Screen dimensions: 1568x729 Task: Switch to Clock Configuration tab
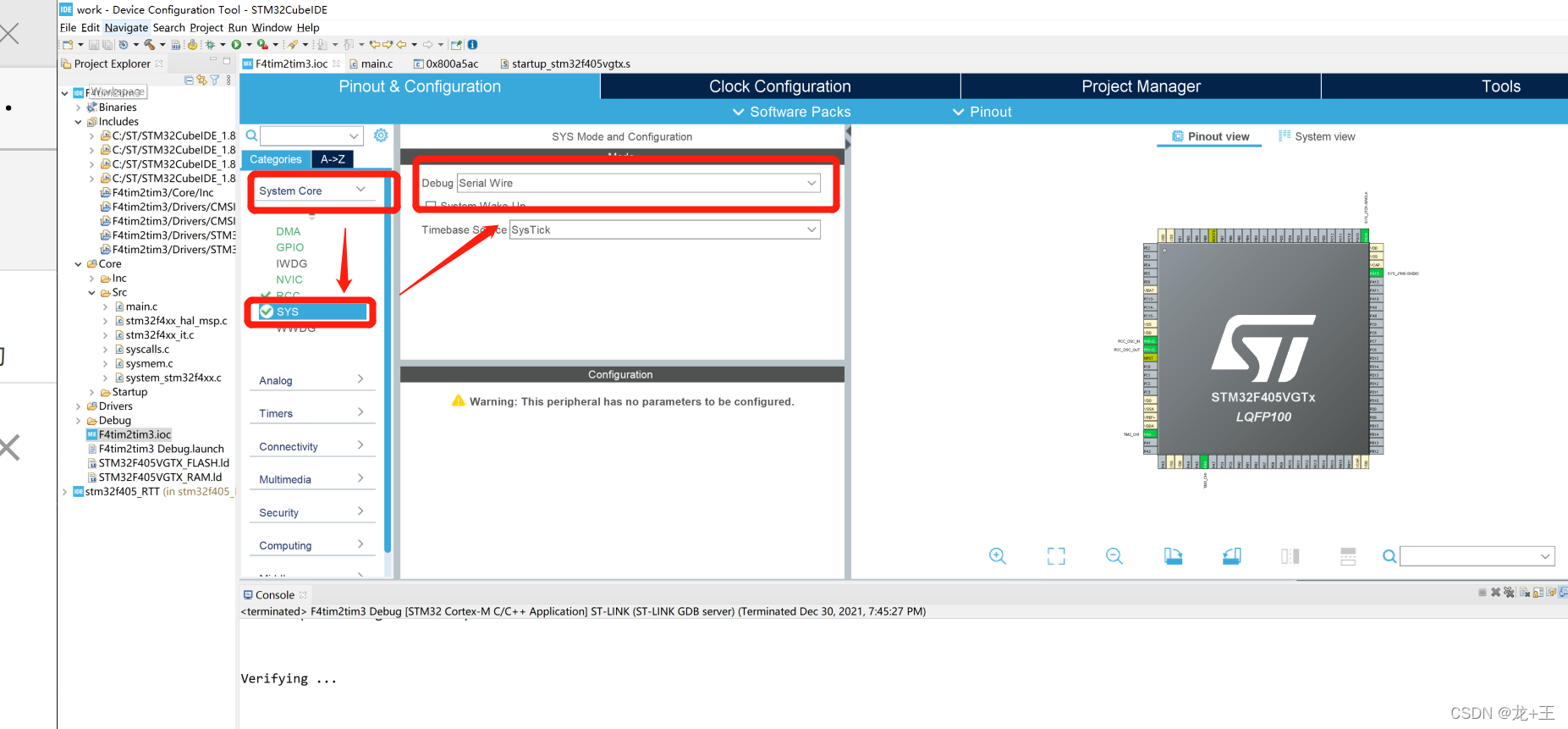point(780,86)
